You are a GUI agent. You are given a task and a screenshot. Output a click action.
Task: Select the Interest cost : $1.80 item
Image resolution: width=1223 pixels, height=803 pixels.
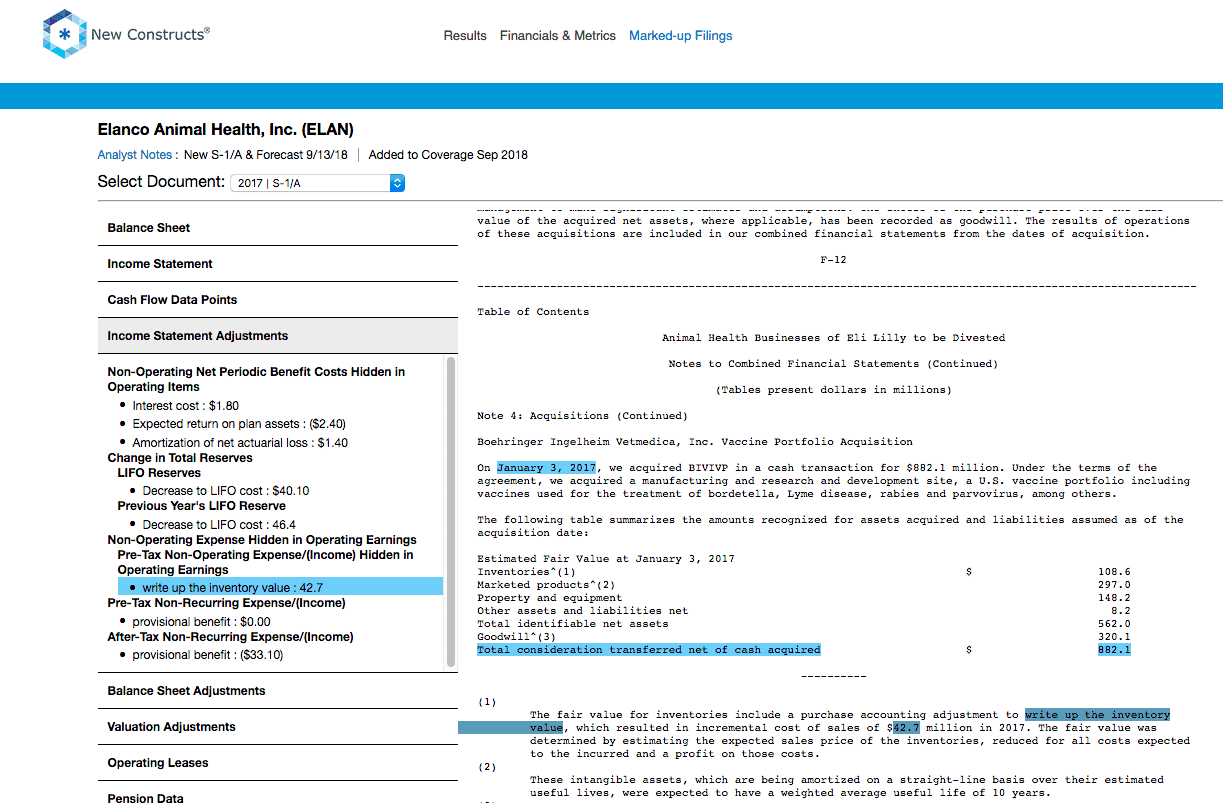(185, 406)
